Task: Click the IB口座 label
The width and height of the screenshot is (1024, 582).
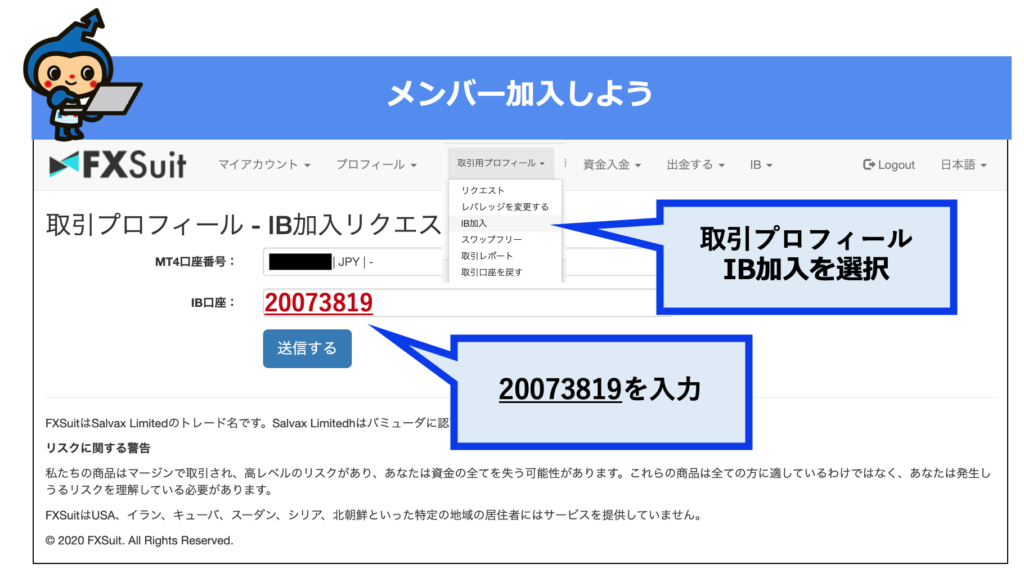Action: [x=212, y=302]
